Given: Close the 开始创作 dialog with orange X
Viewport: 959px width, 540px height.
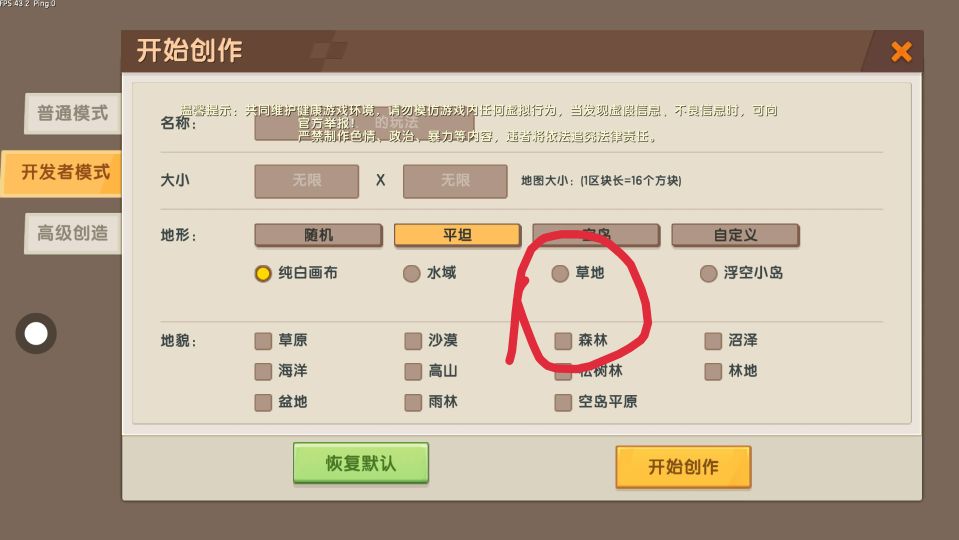Looking at the screenshot, I should (x=901, y=51).
